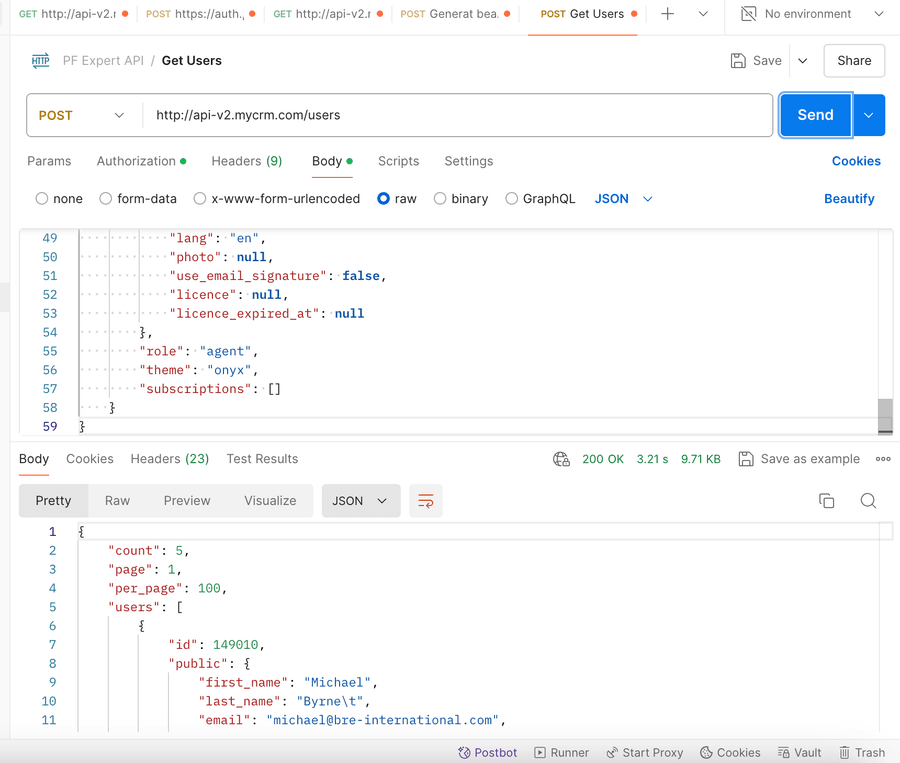900x763 pixels.
Task: Open the network globe icon information
Action: pyautogui.click(x=561, y=459)
